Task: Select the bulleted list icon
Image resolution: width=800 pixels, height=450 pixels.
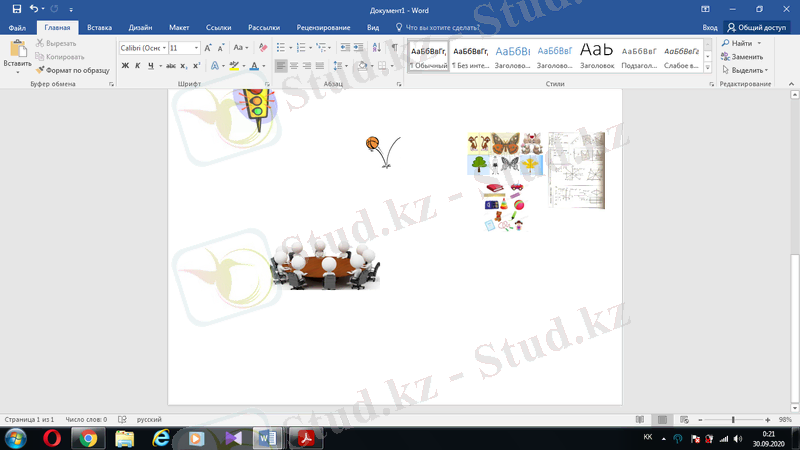Action: [281, 47]
